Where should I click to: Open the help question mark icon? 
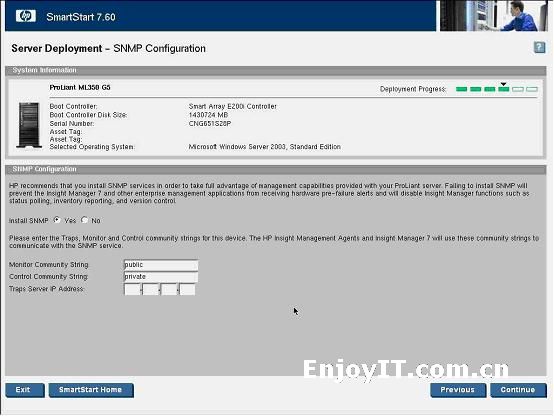click(539, 47)
